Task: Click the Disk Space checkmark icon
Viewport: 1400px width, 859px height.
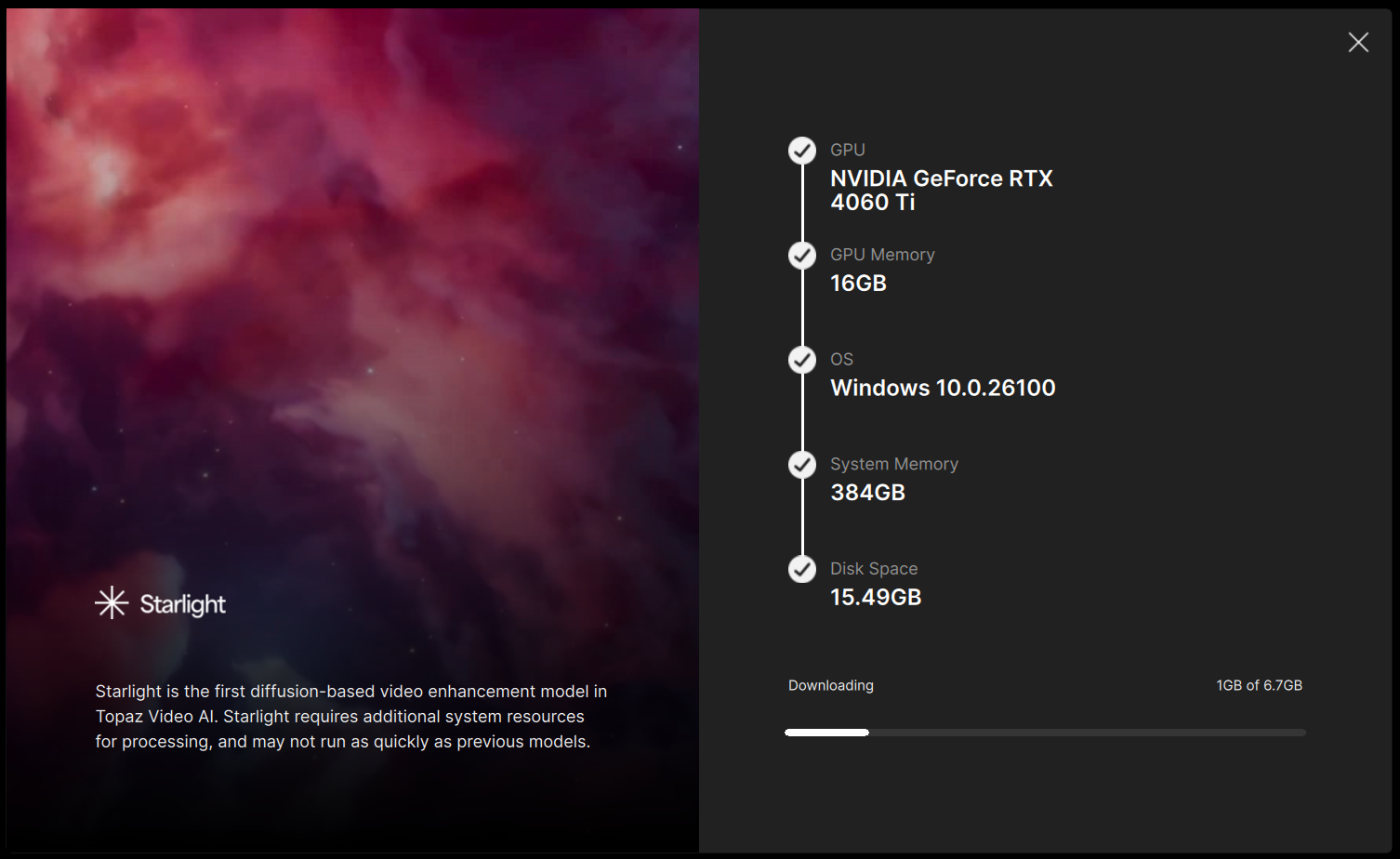Action: [802, 569]
